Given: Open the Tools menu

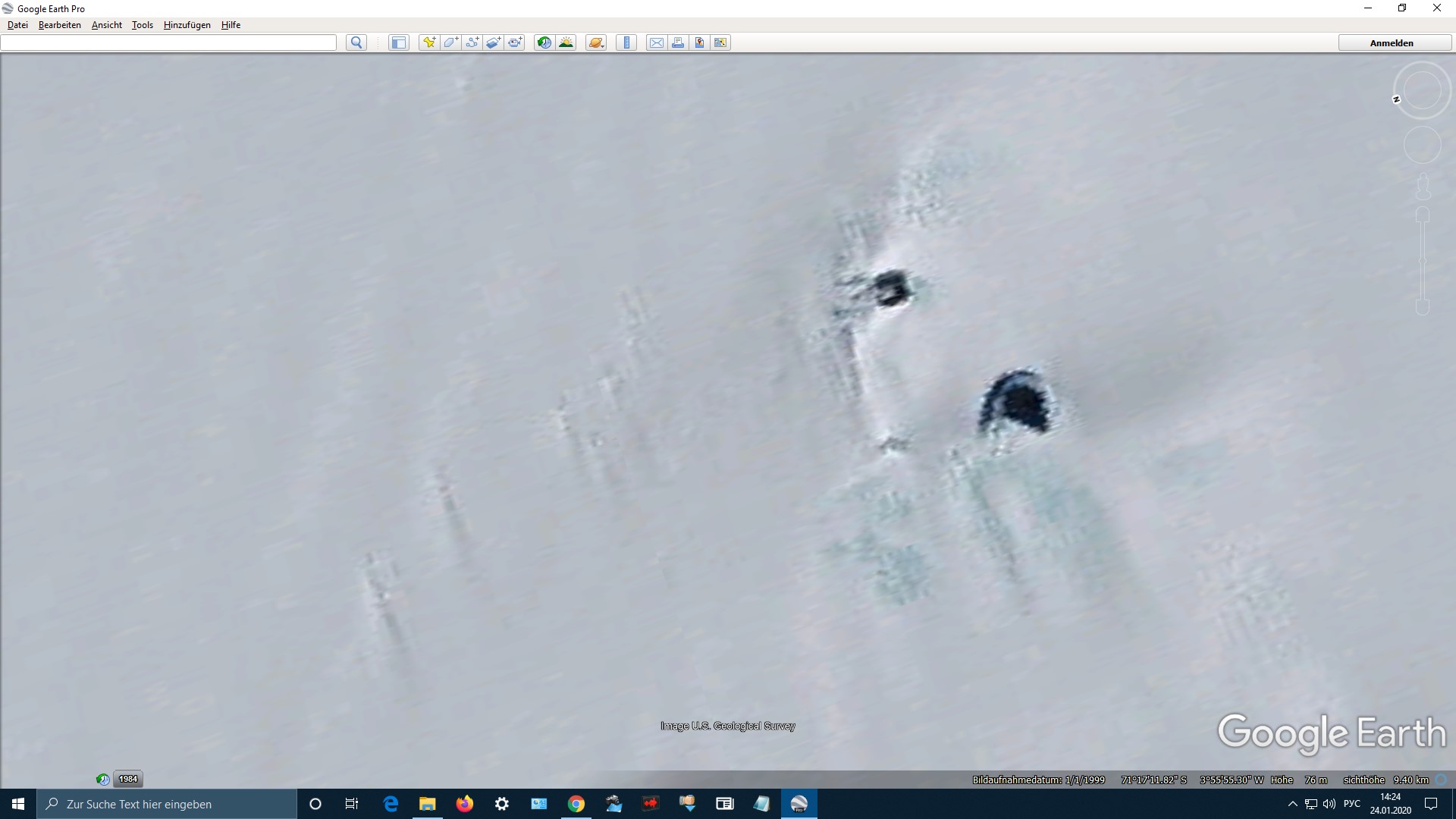Looking at the screenshot, I should pyautogui.click(x=142, y=25).
